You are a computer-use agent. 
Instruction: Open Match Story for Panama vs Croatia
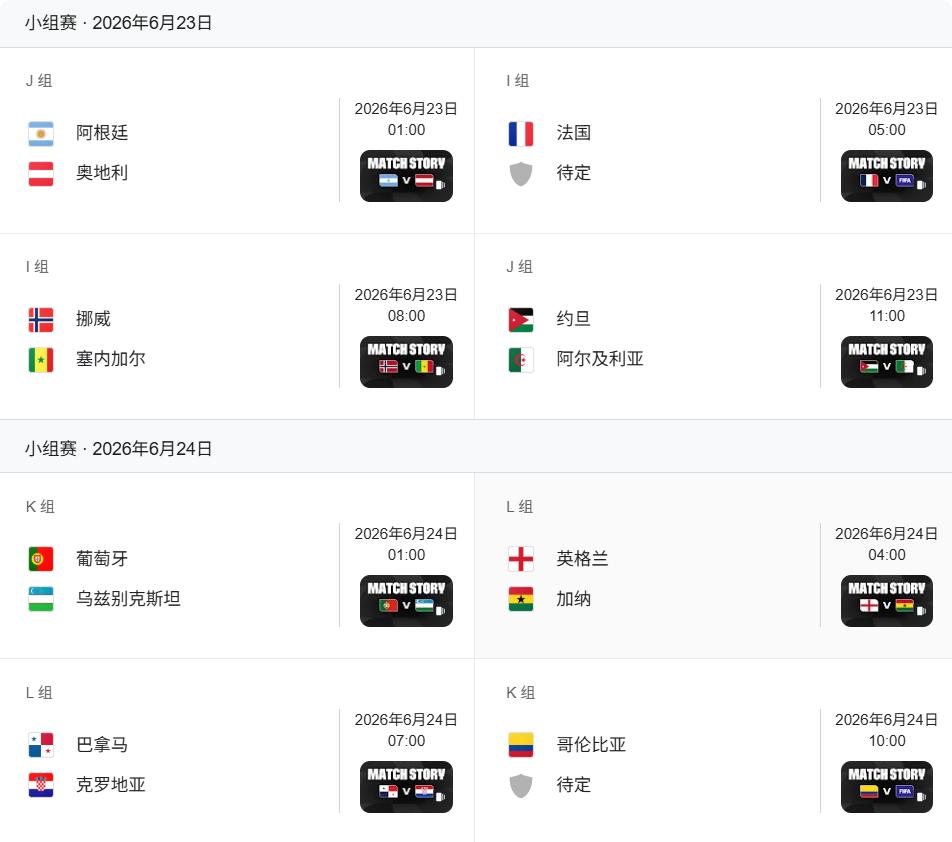pyautogui.click(x=406, y=787)
